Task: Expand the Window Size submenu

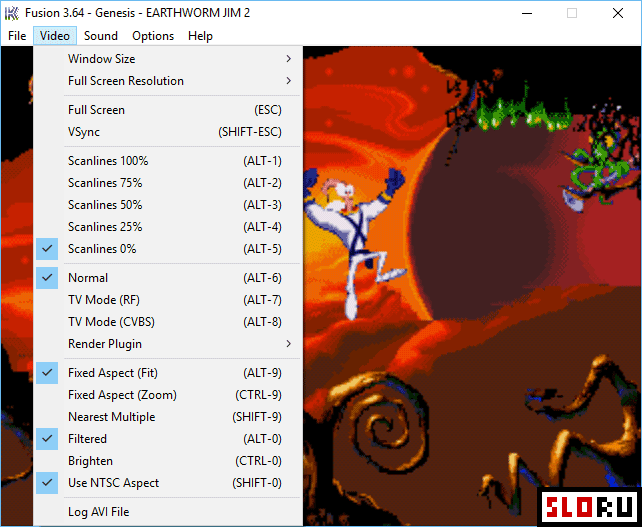Action: pyautogui.click(x=168, y=59)
